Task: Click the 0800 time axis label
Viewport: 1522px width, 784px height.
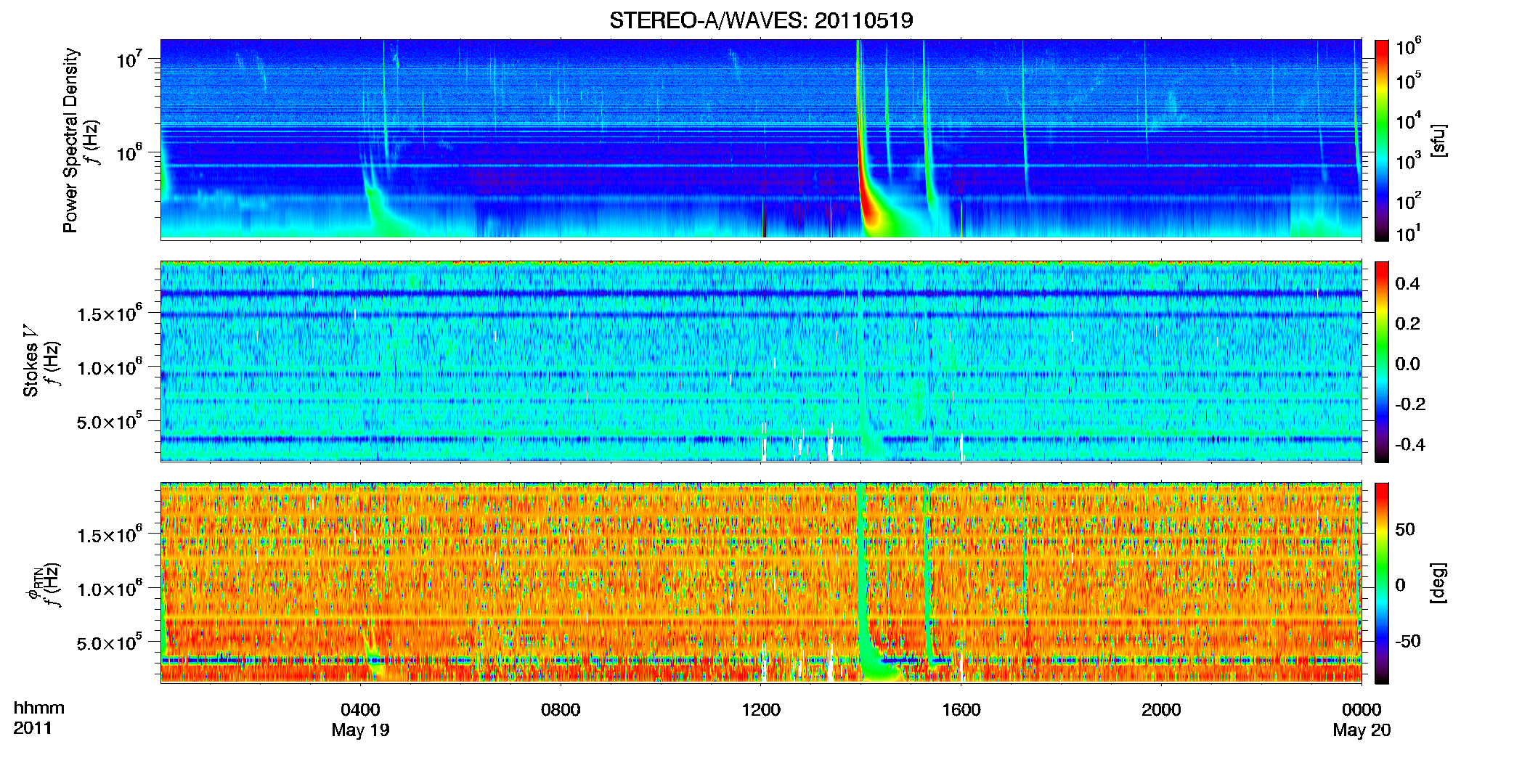Action: pos(561,710)
